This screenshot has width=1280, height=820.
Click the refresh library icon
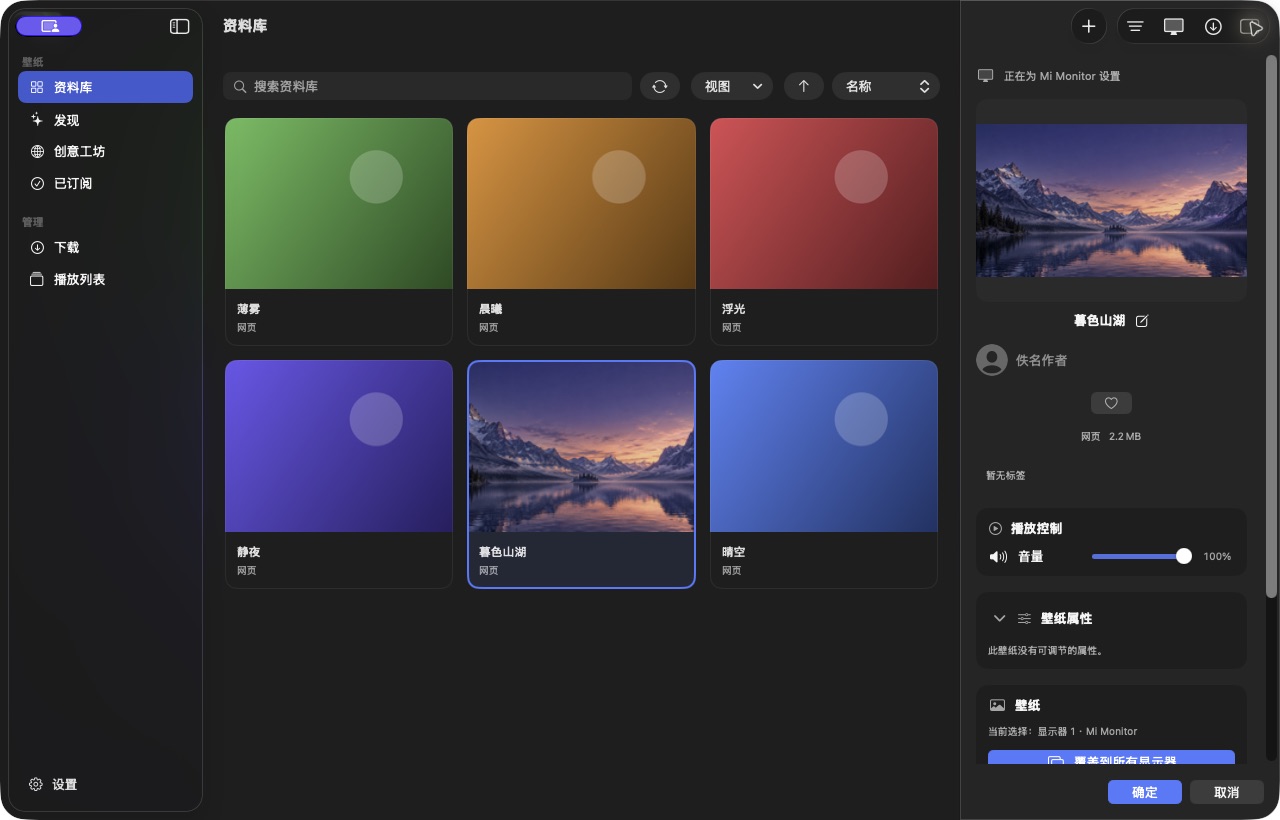[660, 86]
